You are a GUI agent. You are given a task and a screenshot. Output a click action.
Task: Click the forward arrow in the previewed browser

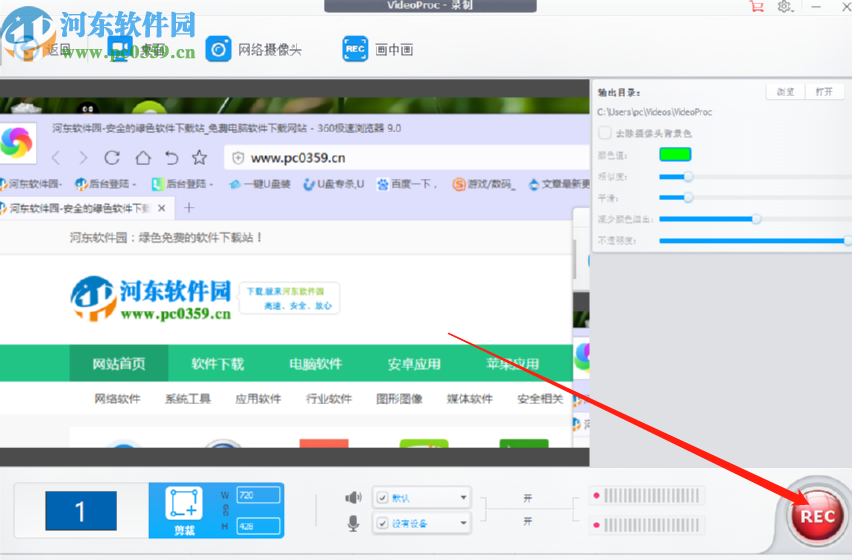83,158
